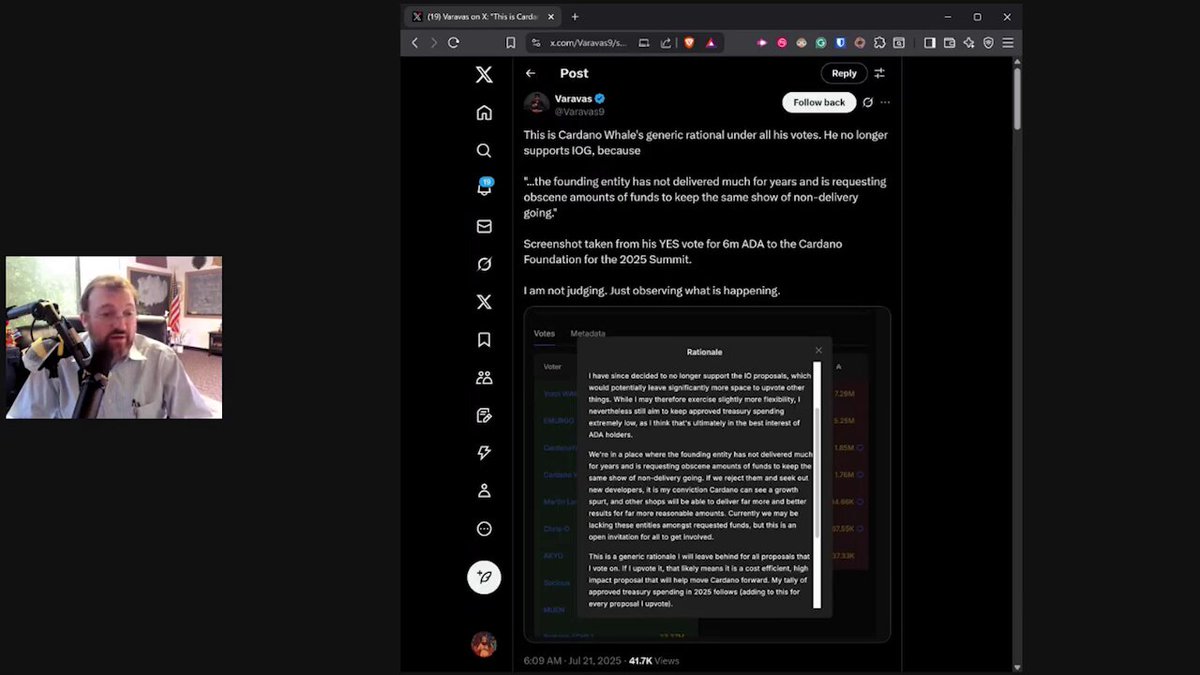Click the Follow back button
This screenshot has height=675, width=1200.
(x=819, y=102)
